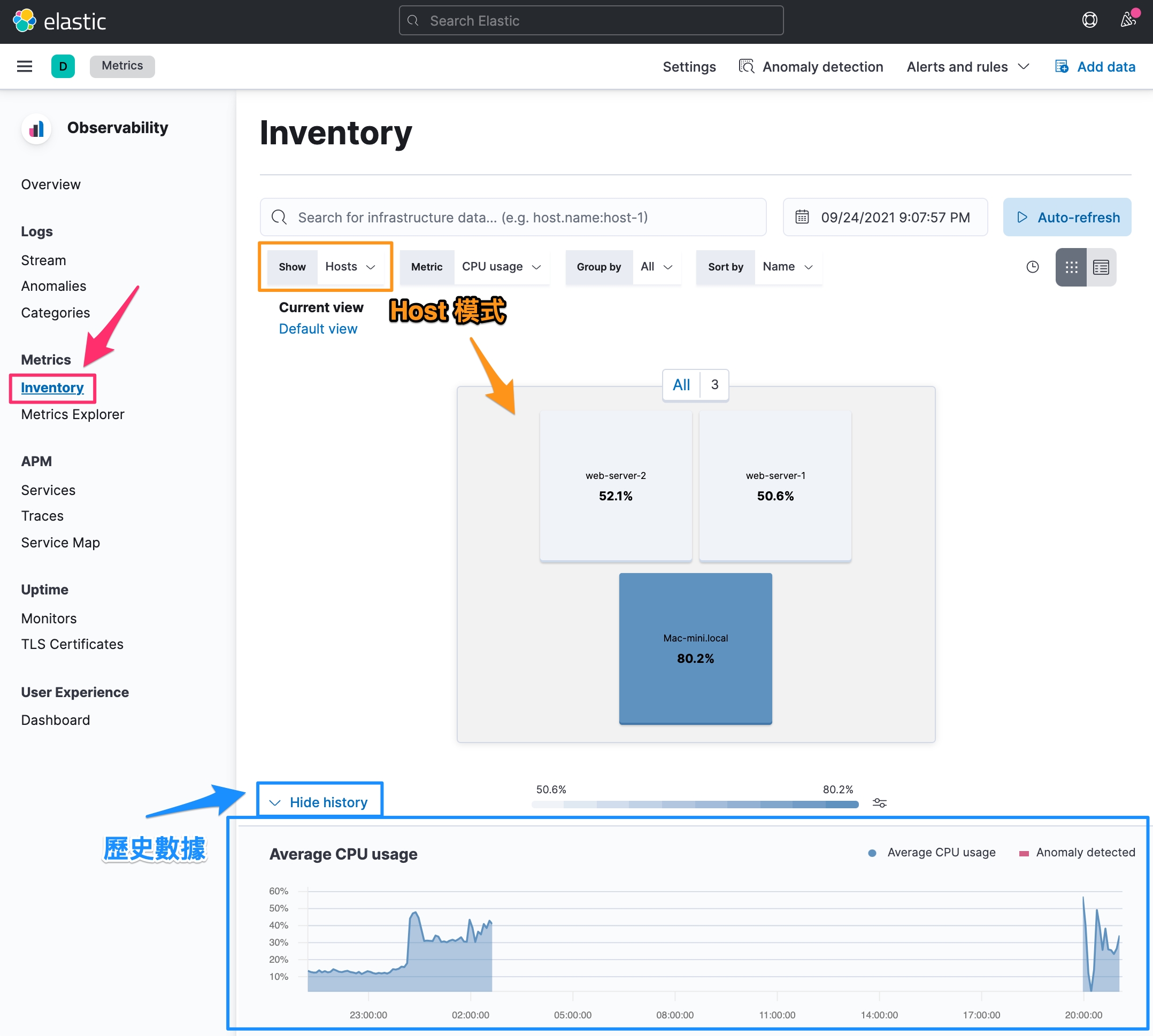This screenshot has width=1153, height=1036.
Task: Click the Metrics breadcrumb
Action: click(x=122, y=66)
